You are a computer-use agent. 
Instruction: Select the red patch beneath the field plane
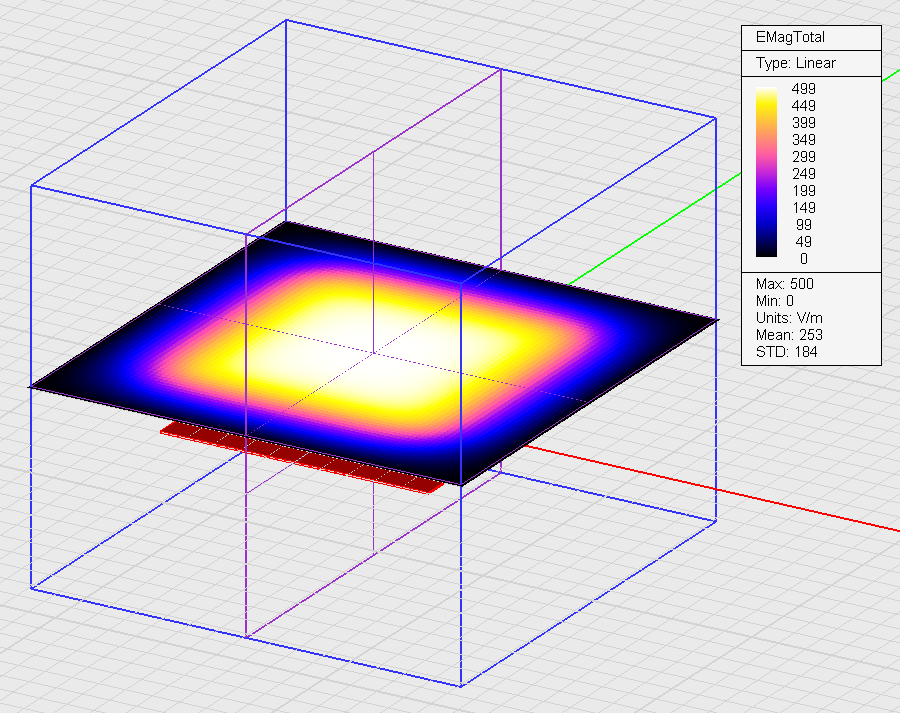pyautogui.click(x=300, y=456)
